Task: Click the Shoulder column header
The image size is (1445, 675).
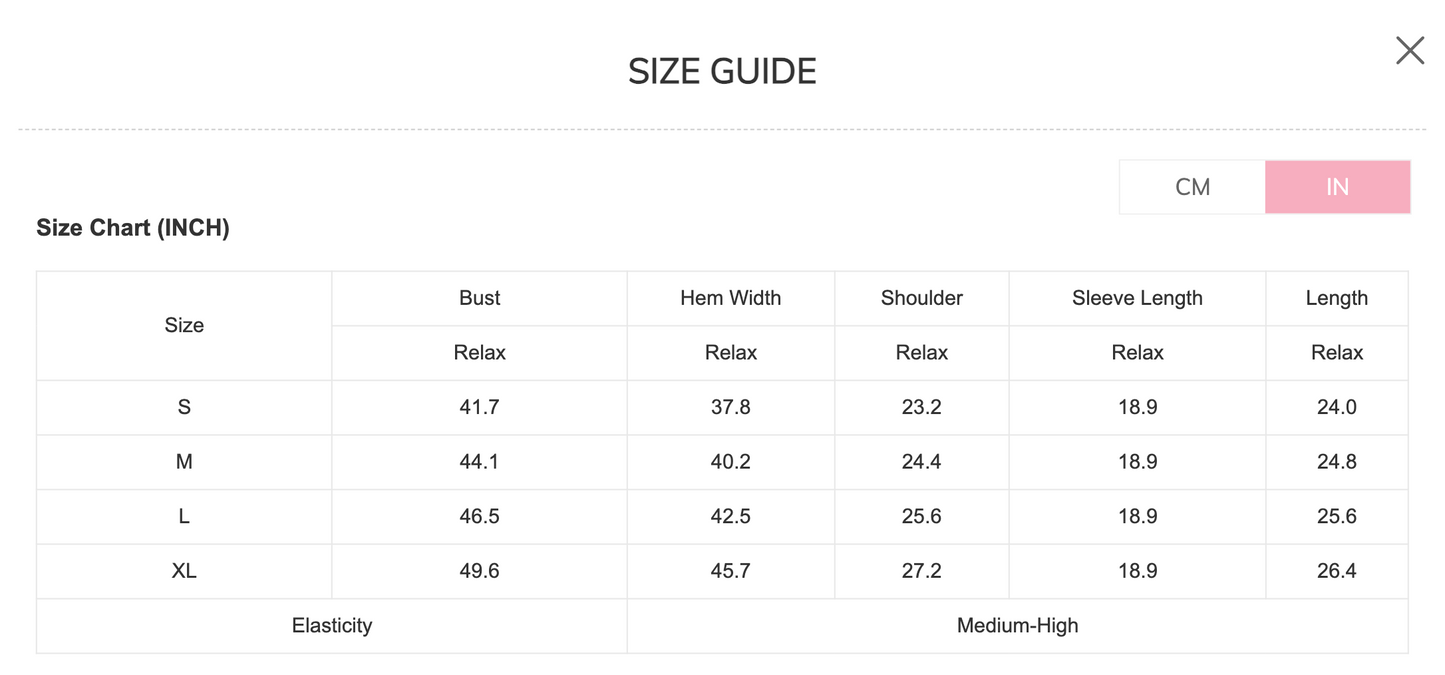Action: pyautogui.click(x=922, y=298)
